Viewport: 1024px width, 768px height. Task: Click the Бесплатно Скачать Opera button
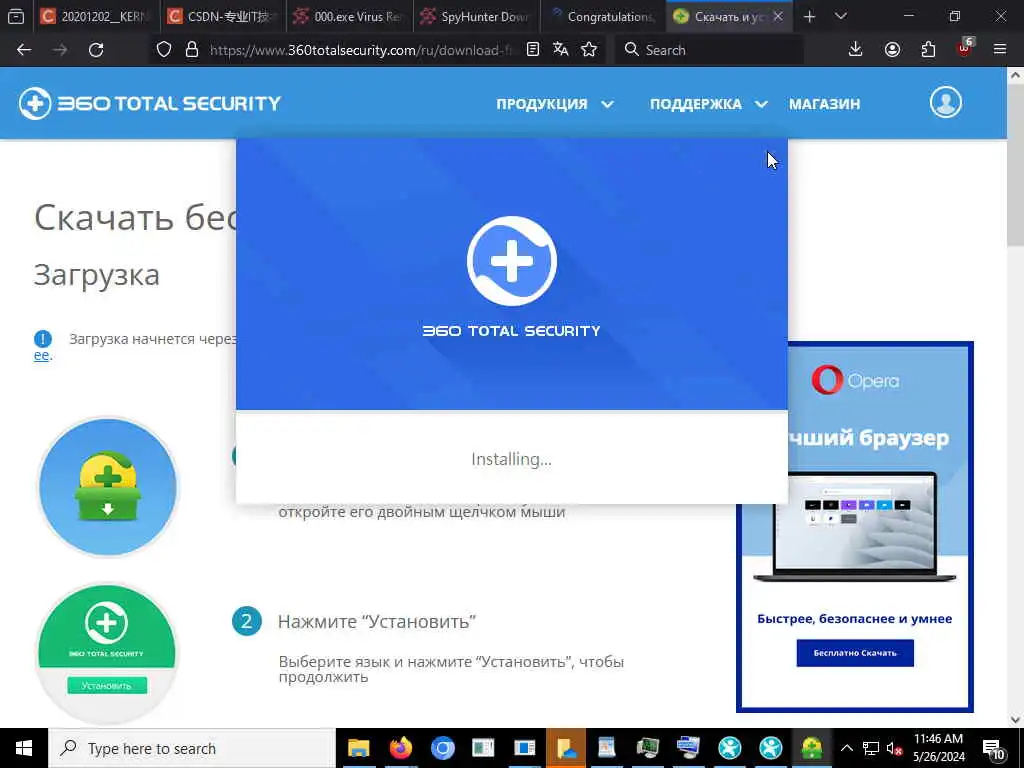pyautogui.click(x=855, y=652)
